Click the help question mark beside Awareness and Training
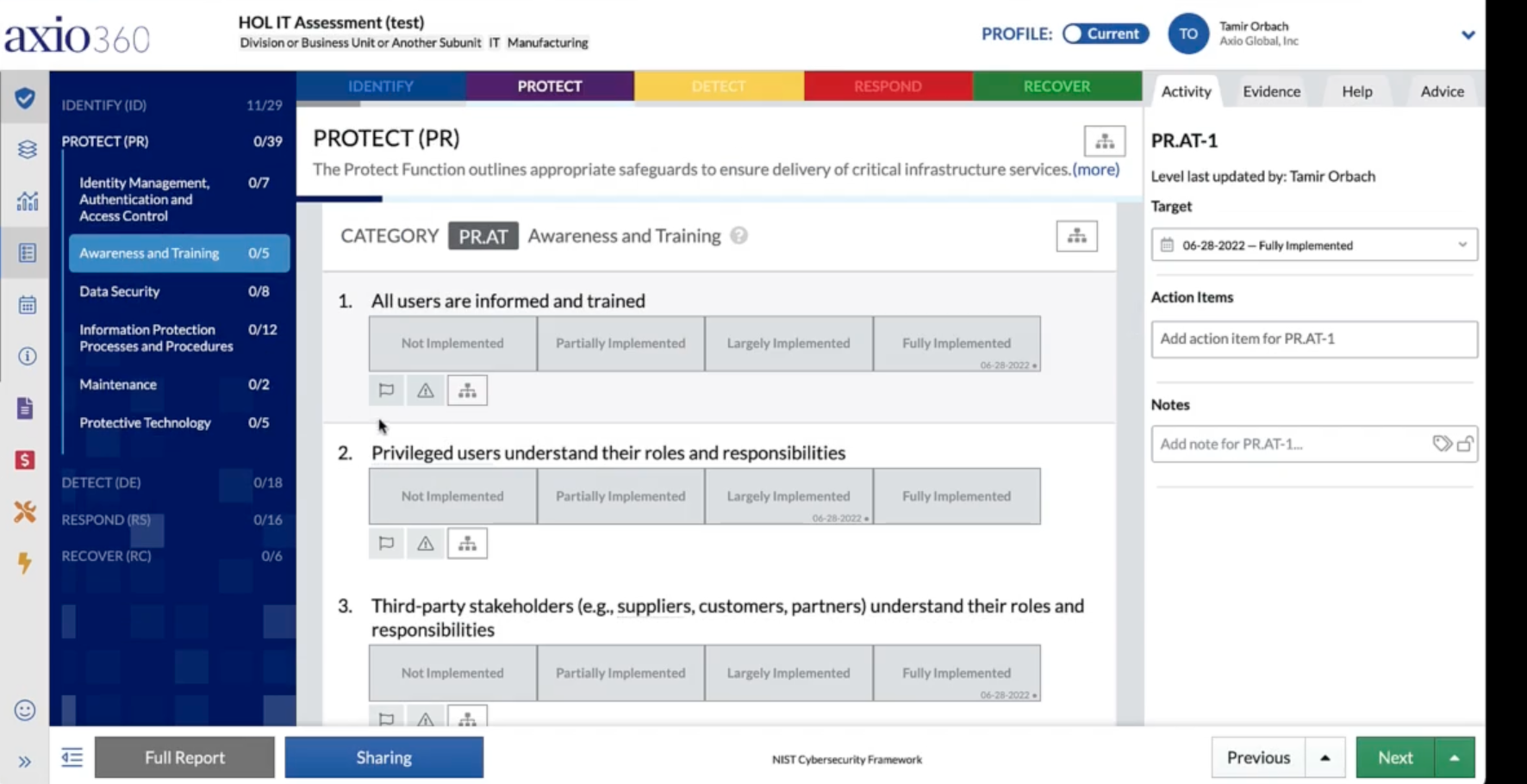1527x784 pixels. 739,236
